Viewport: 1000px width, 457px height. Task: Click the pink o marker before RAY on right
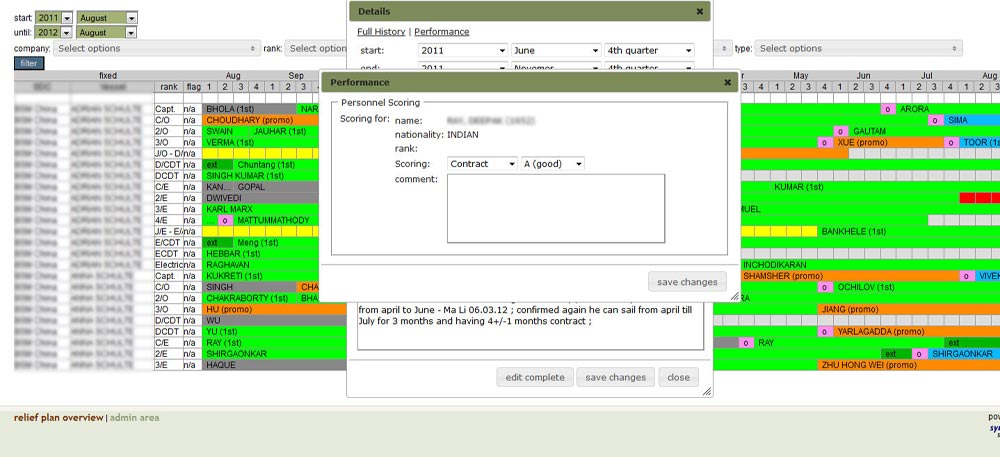click(746, 343)
